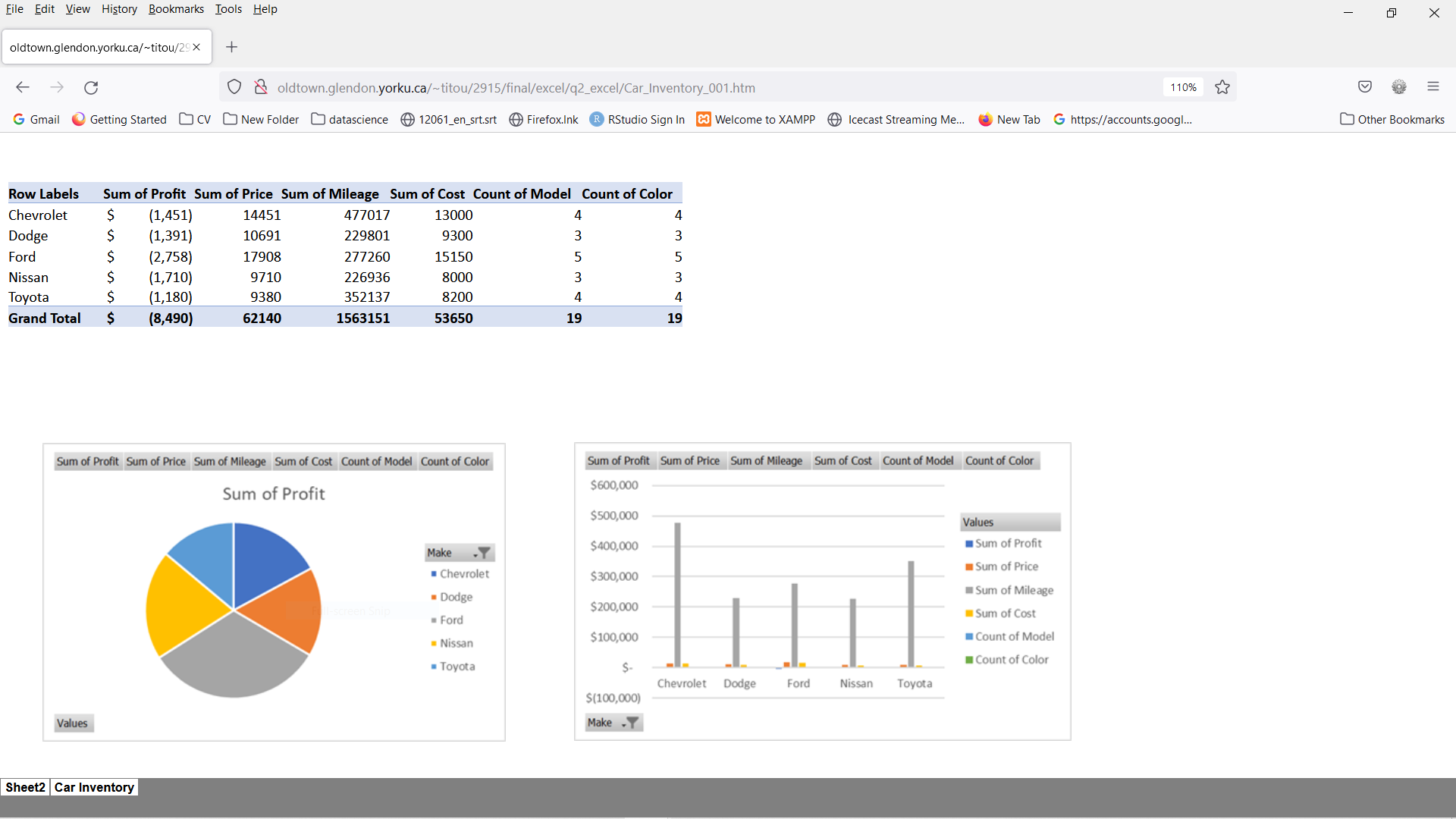Open Other Bookmarks folder

[x=1392, y=119]
